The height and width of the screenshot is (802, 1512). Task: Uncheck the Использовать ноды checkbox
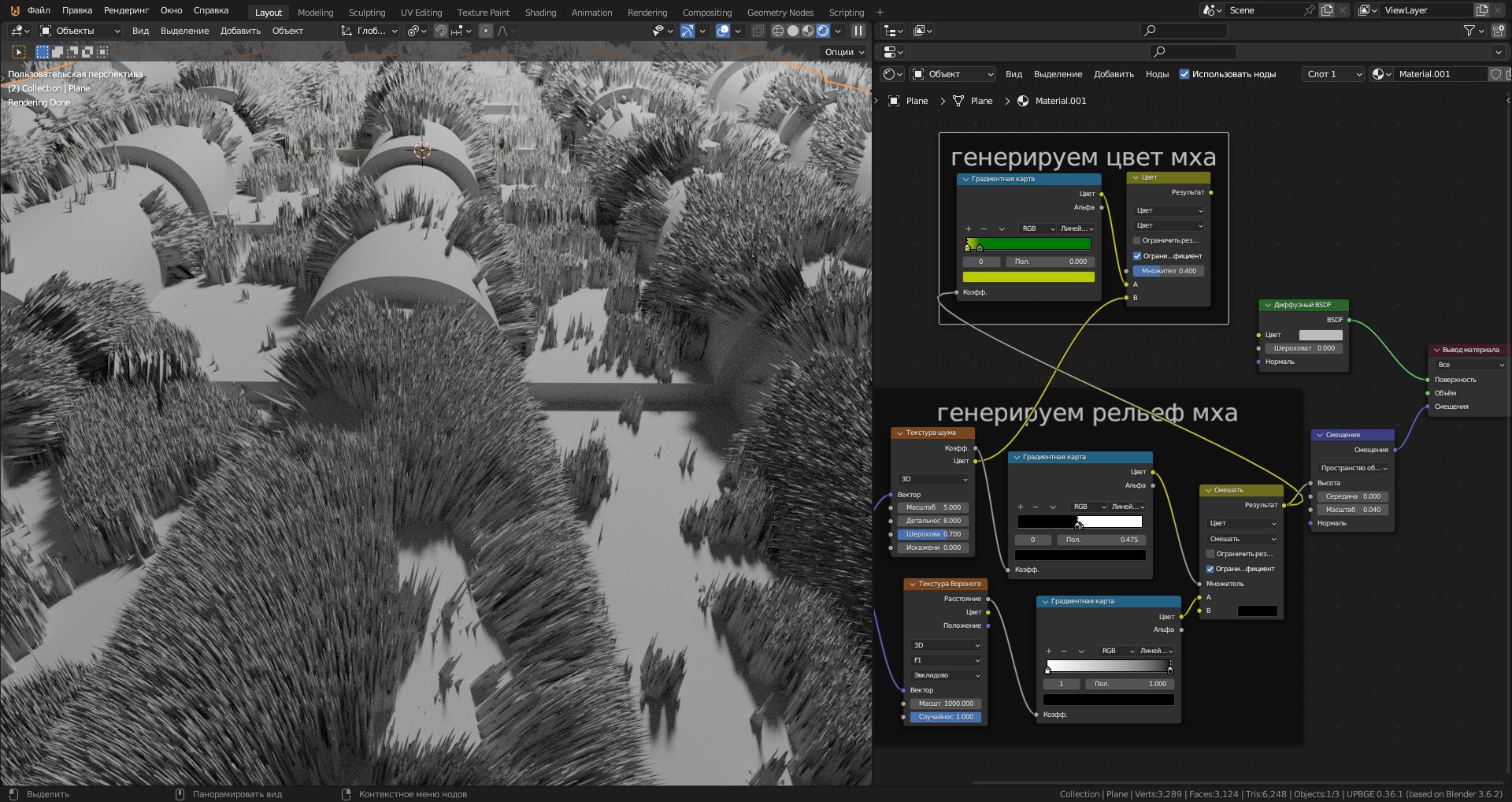point(1184,74)
